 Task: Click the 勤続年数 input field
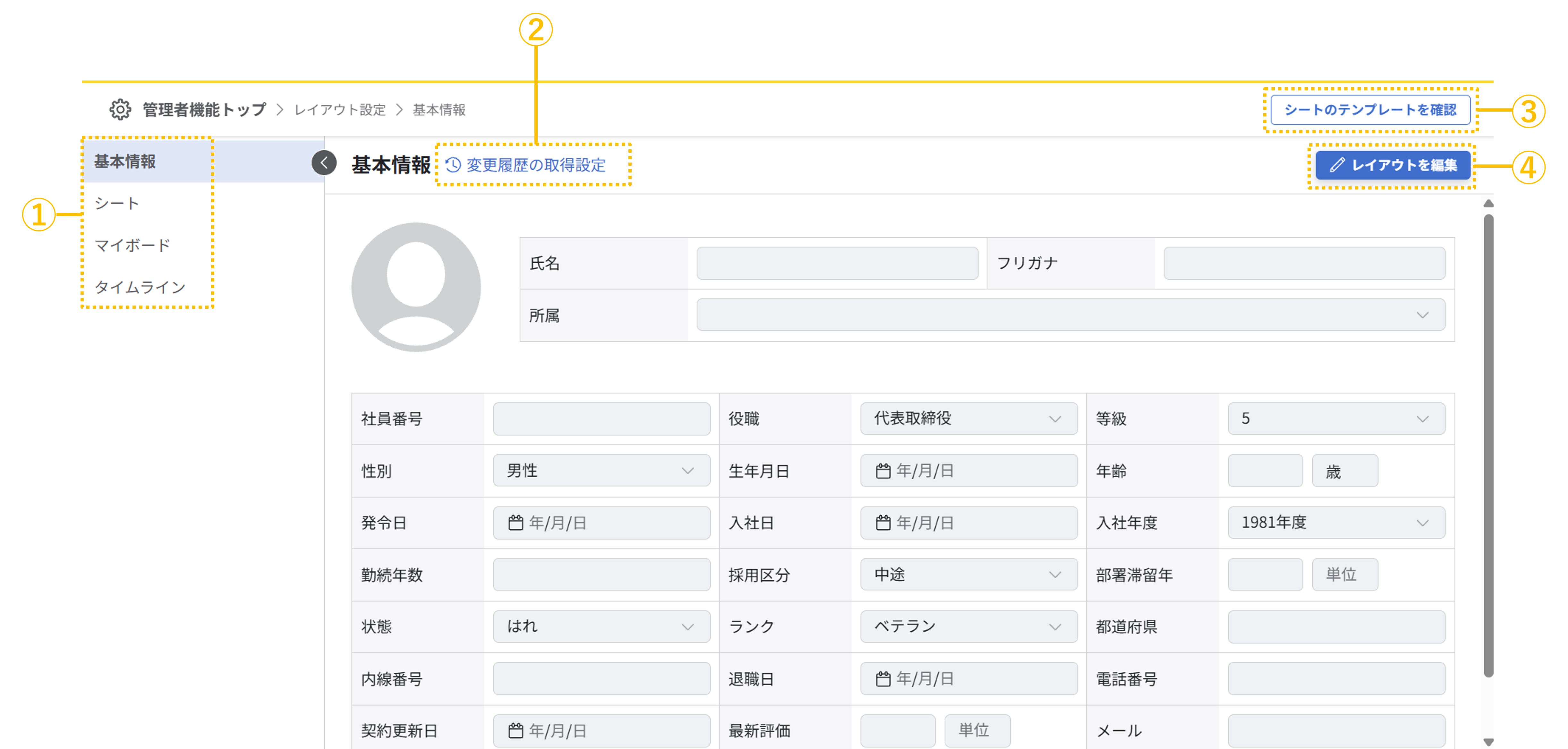point(601,574)
